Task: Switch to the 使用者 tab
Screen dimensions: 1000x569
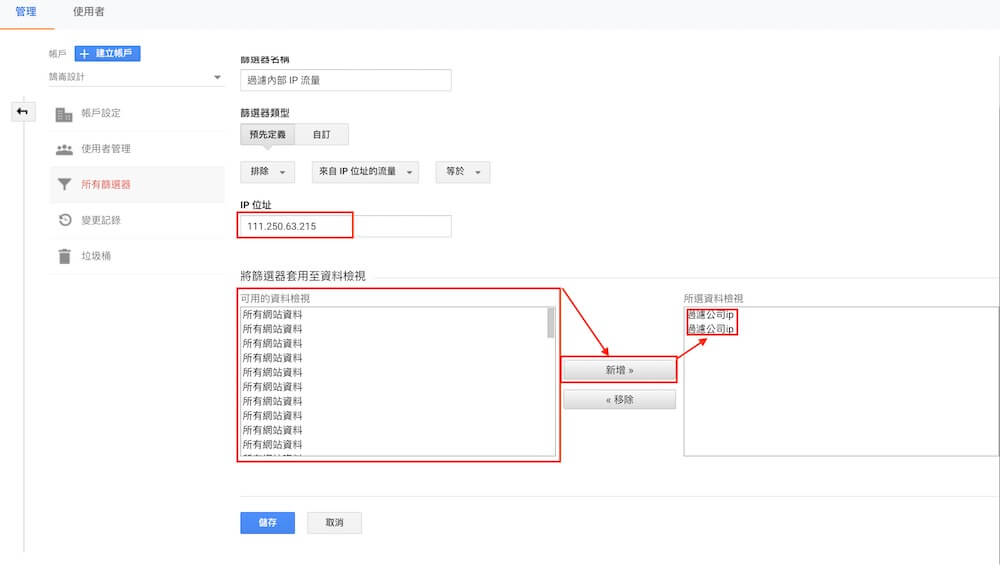Action: pyautogui.click(x=89, y=12)
